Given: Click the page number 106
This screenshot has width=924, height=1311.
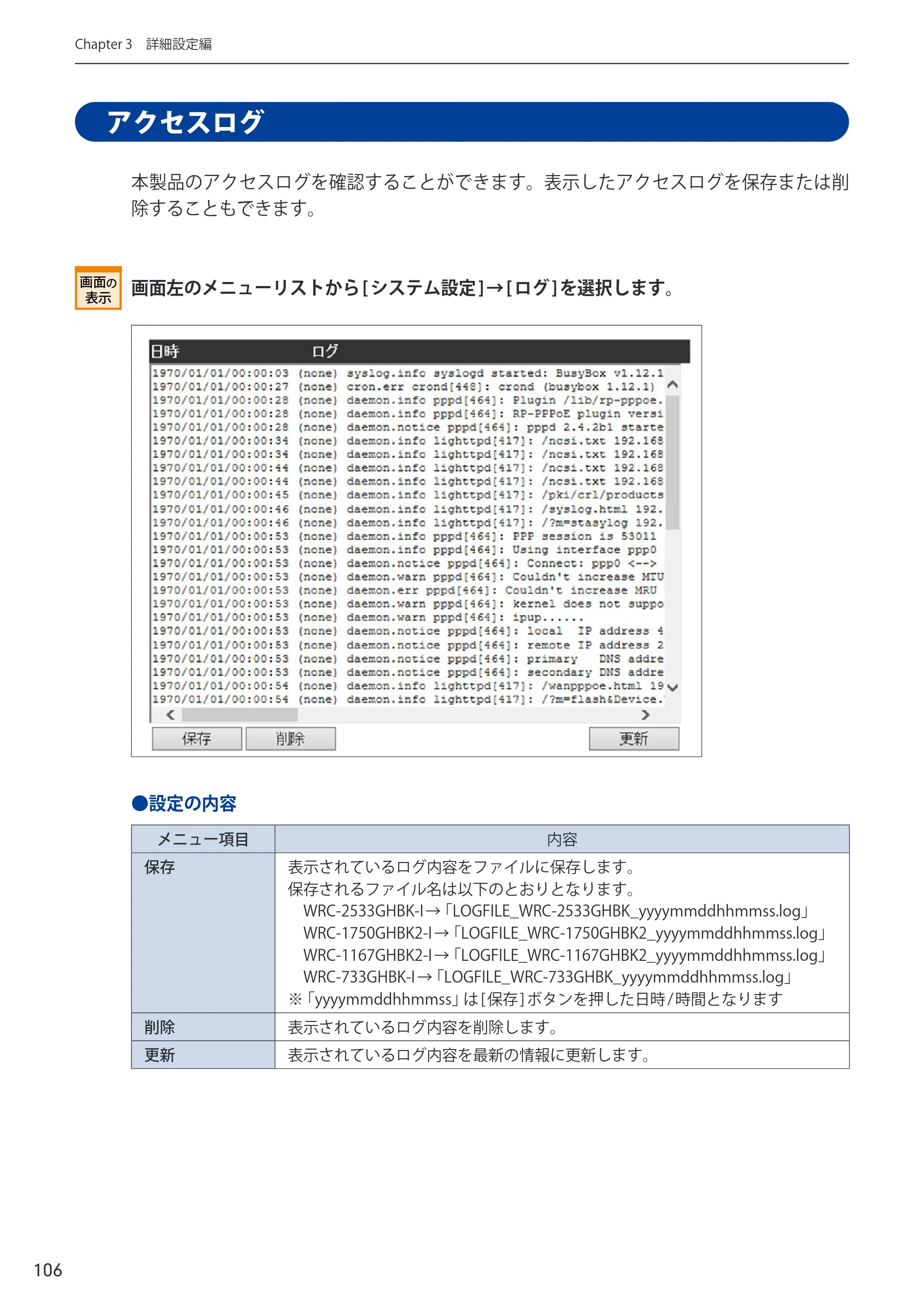Looking at the screenshot, I should click(x=48, y=1270).
